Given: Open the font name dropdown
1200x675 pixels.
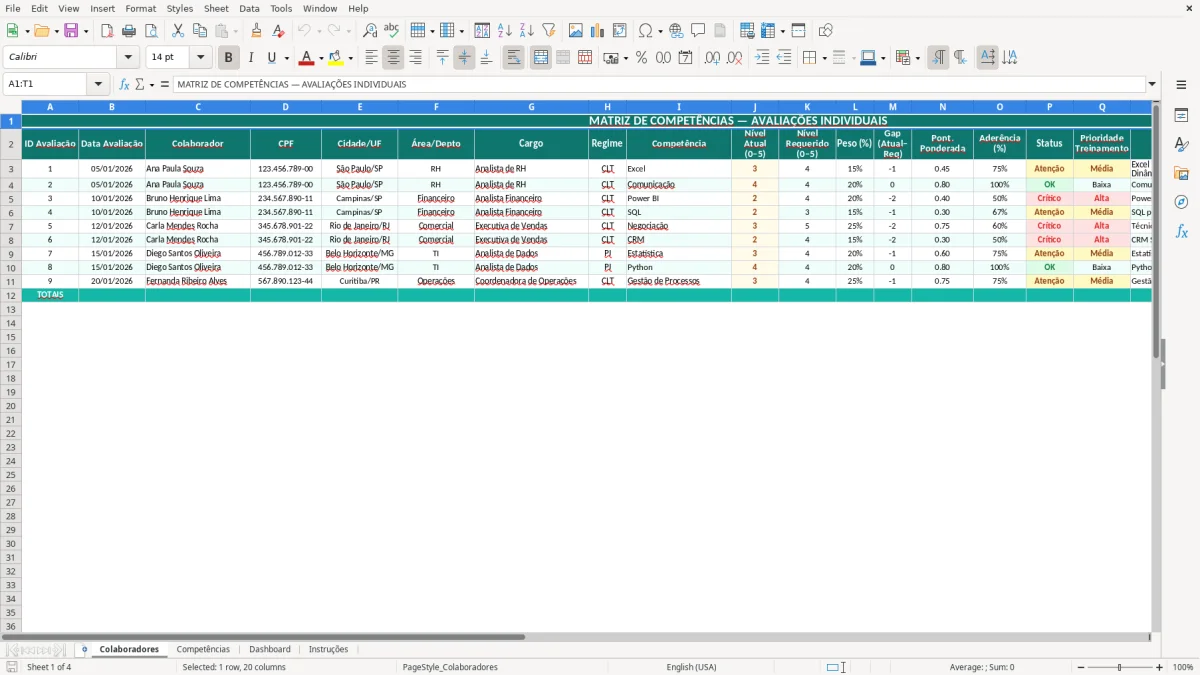Looking at the screenshot, I should click(129, 57).
